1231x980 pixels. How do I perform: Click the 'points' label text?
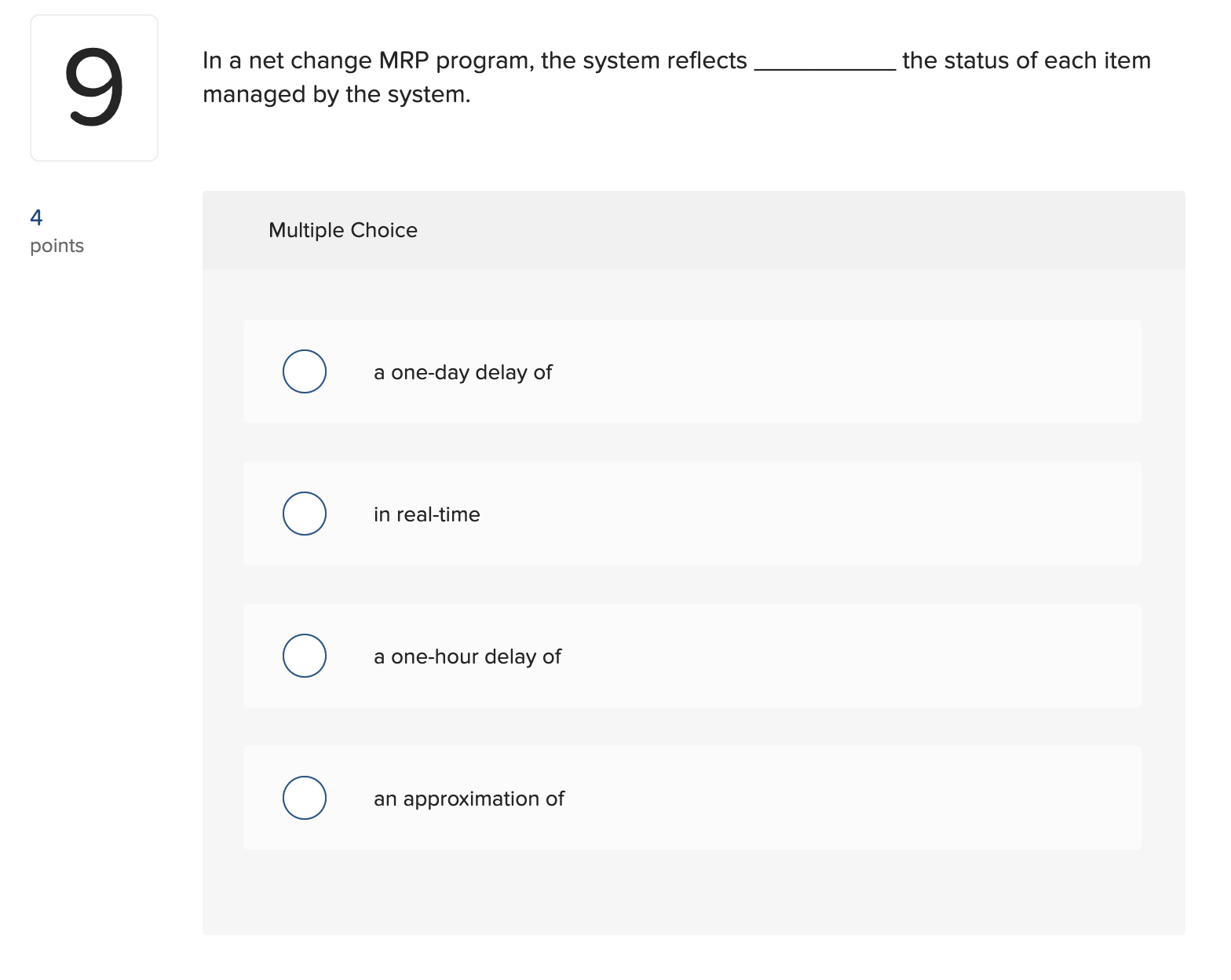57,246
